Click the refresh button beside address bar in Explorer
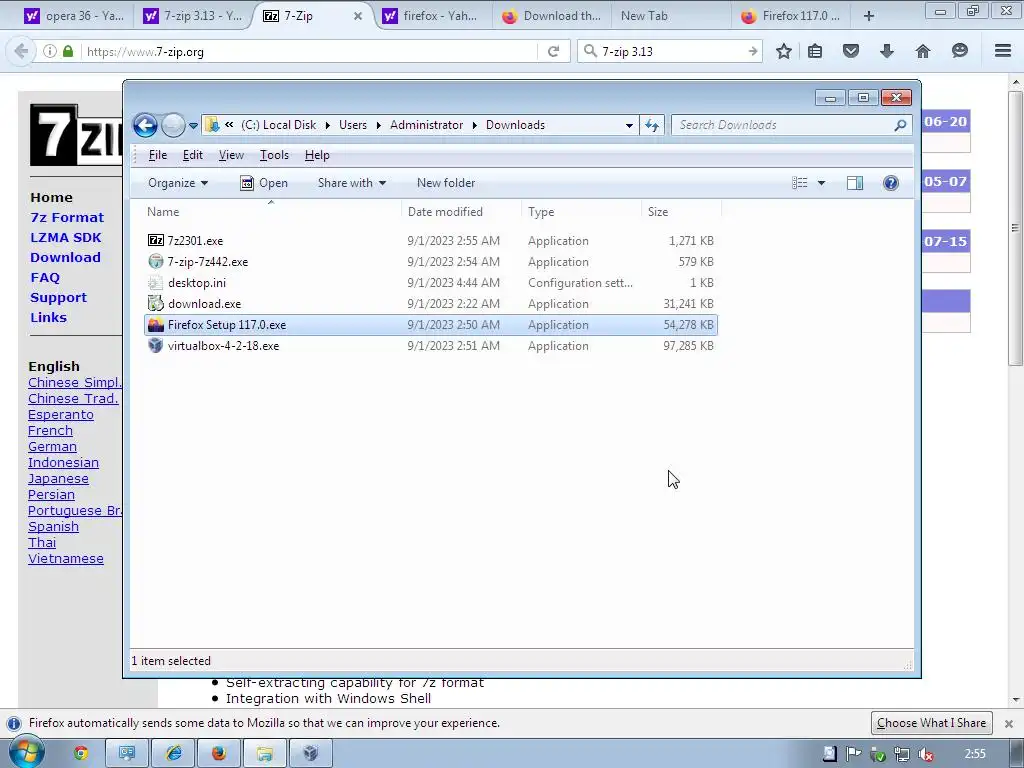 [652, 125]
